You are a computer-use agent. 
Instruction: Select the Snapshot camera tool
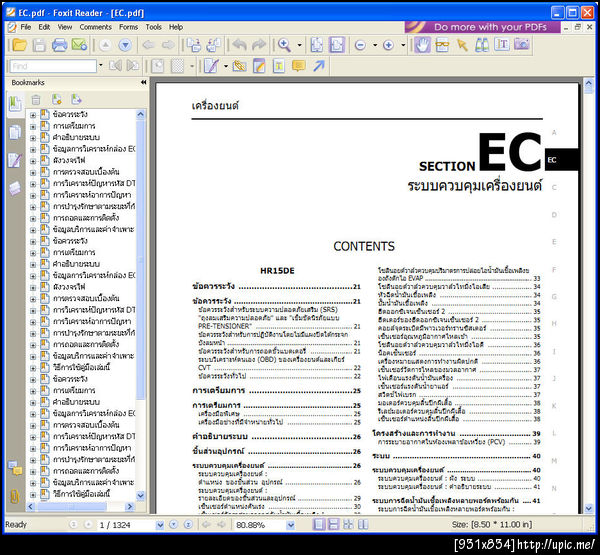(522, 44)
